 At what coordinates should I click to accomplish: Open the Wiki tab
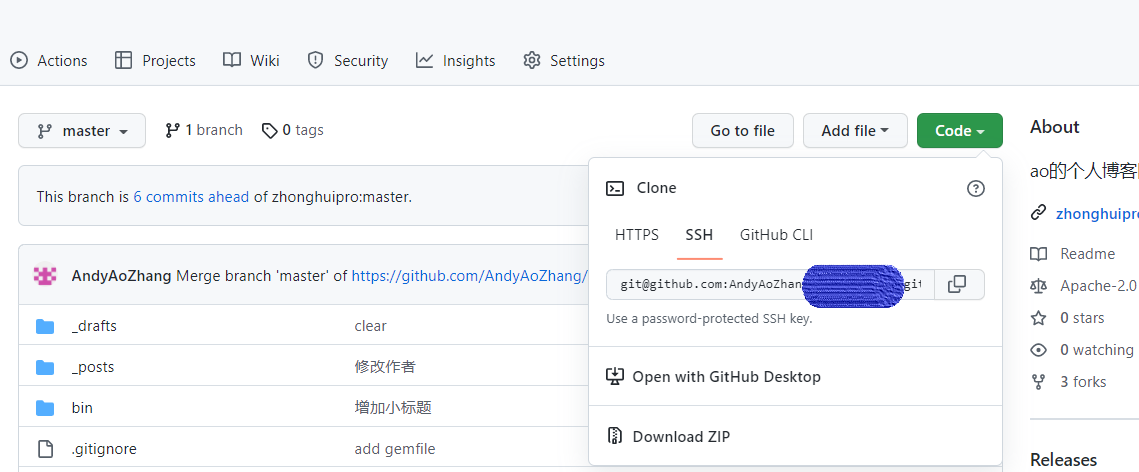tap(251, 60)
